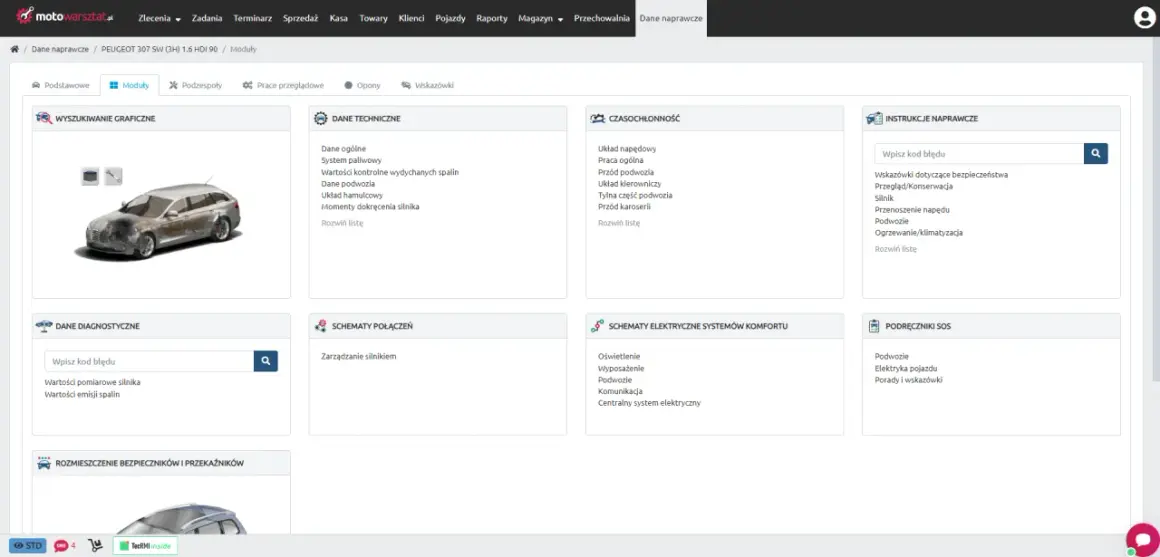The image size is (1160, 557).
Task: Open System paliwowy link
Action: click(351, 161)
